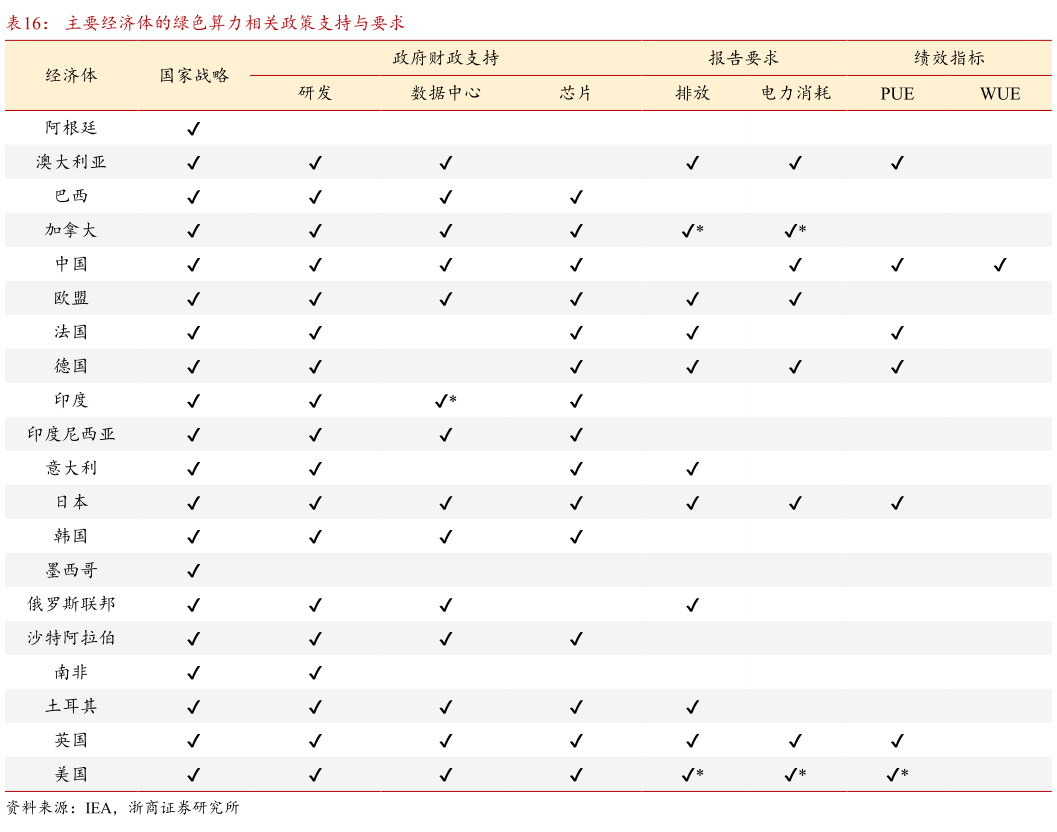Select the WUE column header
The image size is (1057, 832).
click(1000, 94)
